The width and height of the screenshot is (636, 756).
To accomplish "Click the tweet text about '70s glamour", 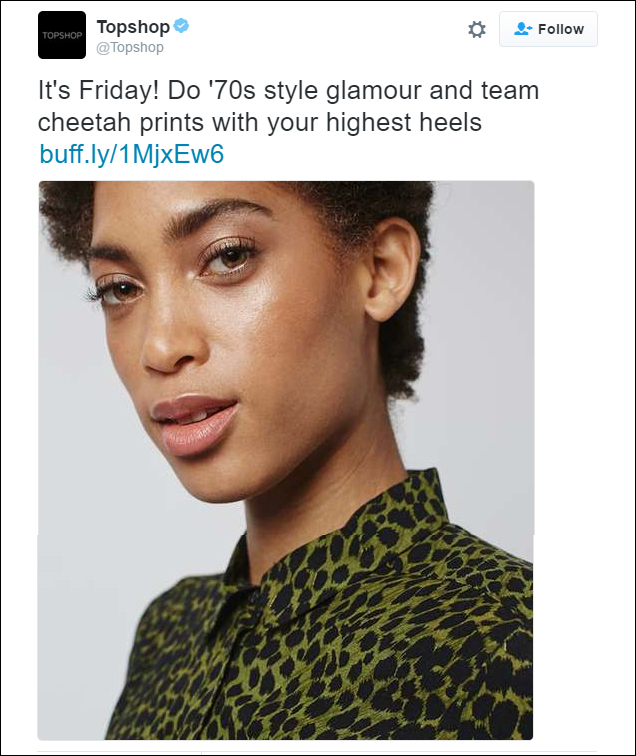I will tap(288, 106).
